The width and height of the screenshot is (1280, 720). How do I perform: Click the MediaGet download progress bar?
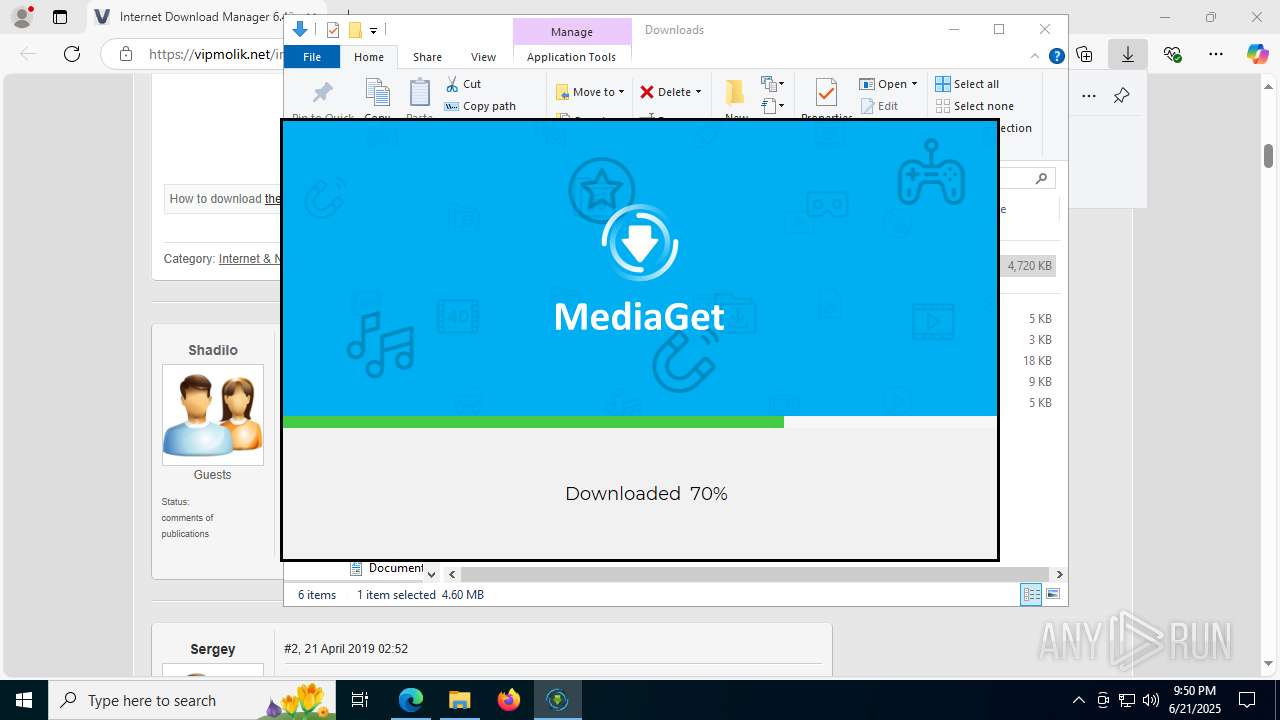point(640,422)
